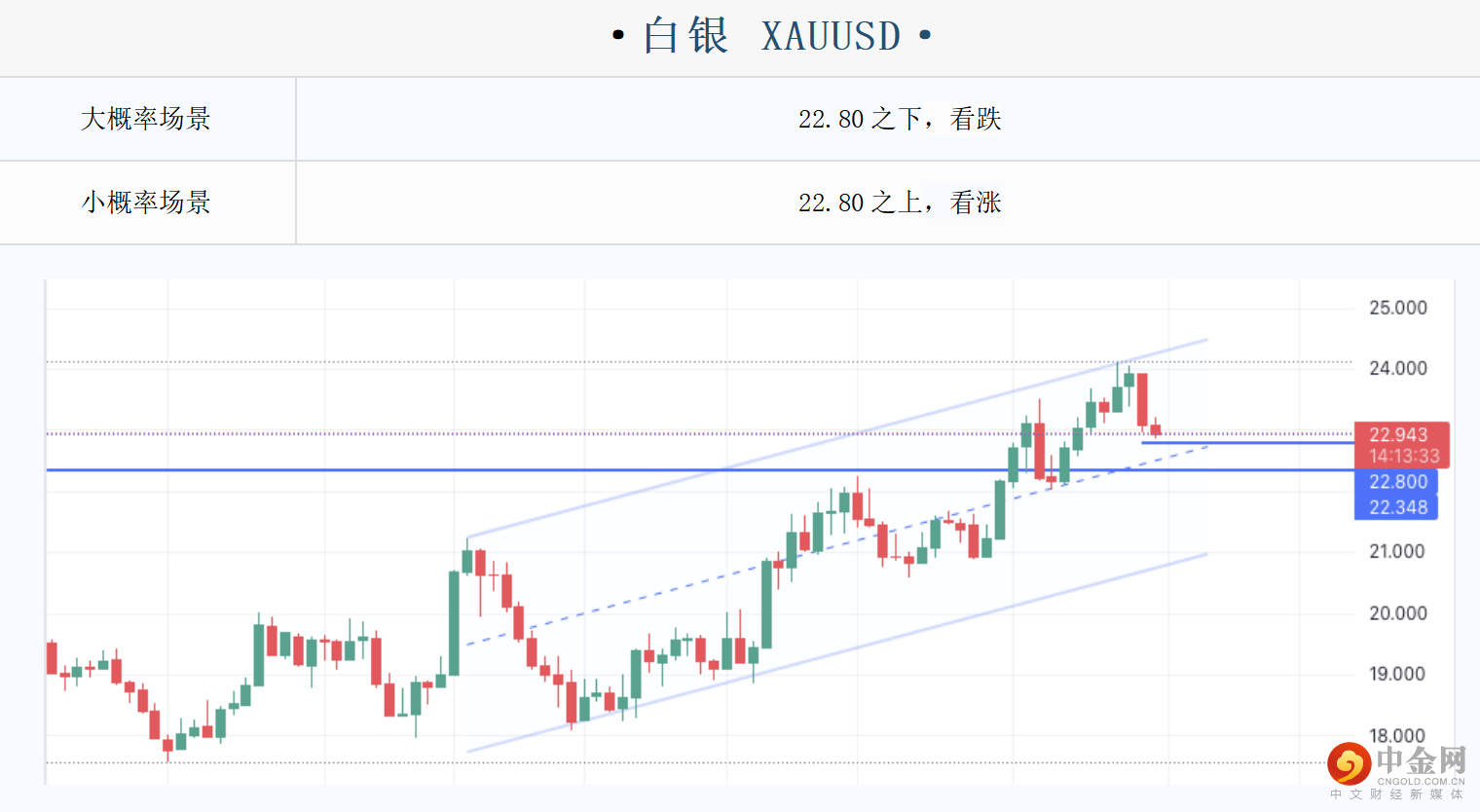Click the red 22.943 current price label
Image resolution: width=1480 pixels, height=812 pixels.
pyautogui.click(x=1398, y=435)
